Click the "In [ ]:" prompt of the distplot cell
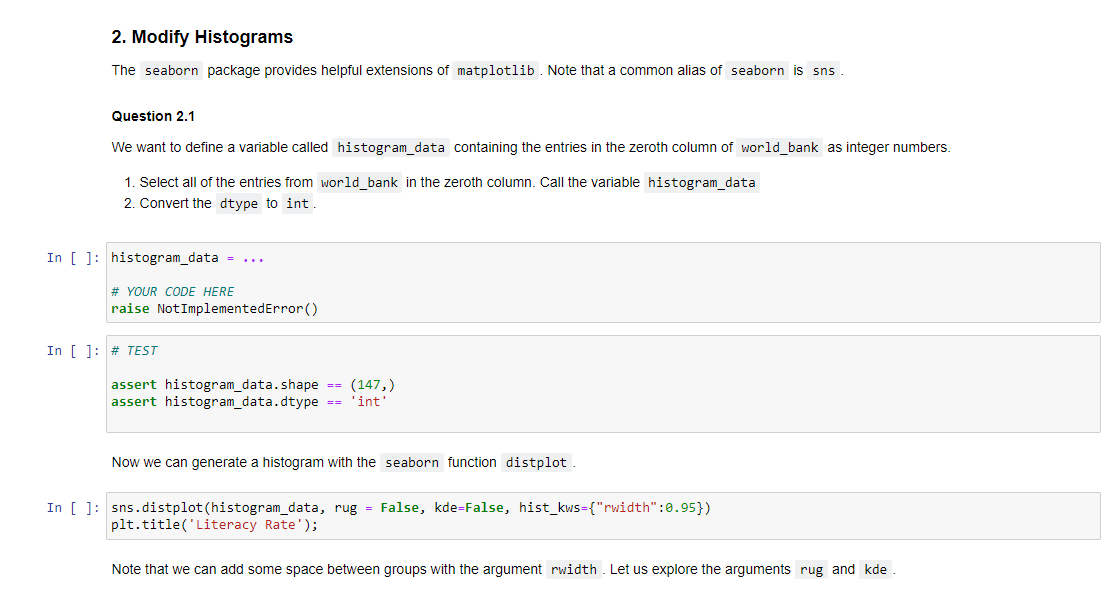 (71, 507)
